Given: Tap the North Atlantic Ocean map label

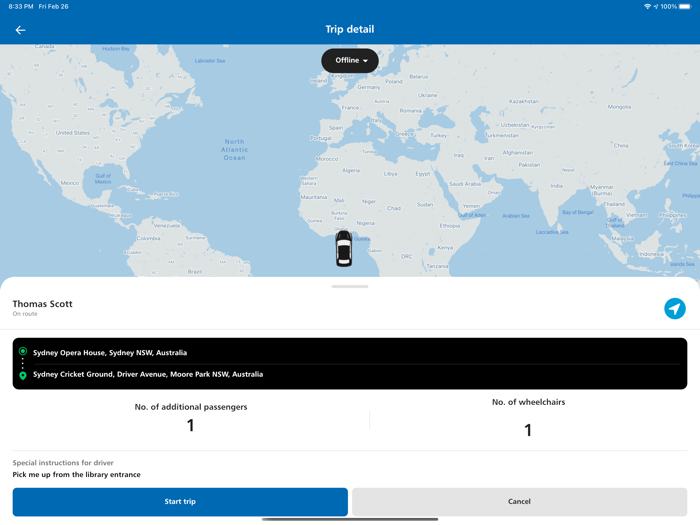Looking at the screenshot, I should pyautogui.click(x=234, y=150).
